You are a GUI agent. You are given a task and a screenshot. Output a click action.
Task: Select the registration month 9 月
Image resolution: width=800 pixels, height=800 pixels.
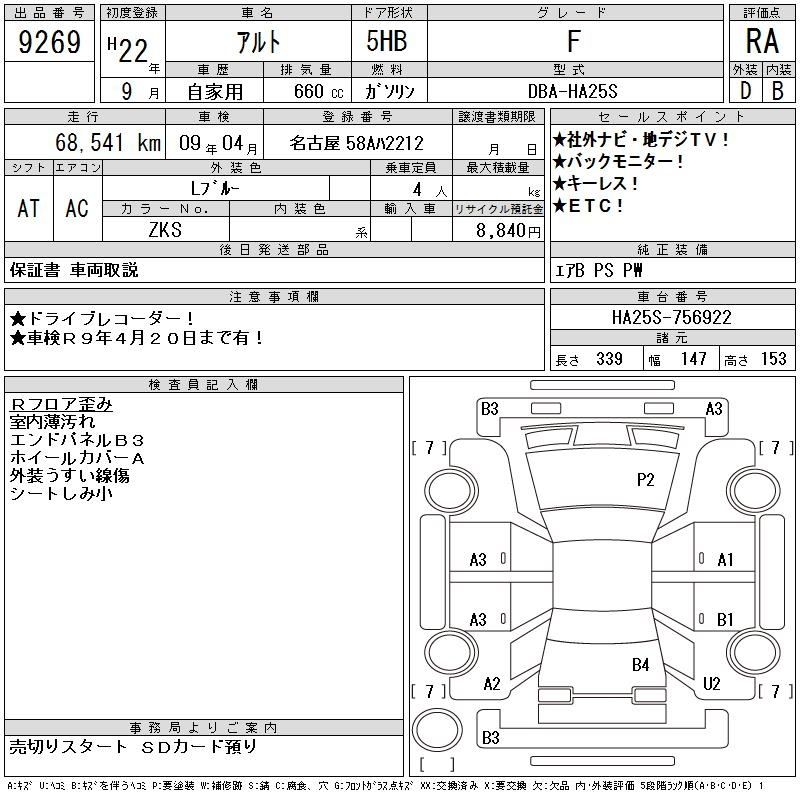(x=140, y=91)
